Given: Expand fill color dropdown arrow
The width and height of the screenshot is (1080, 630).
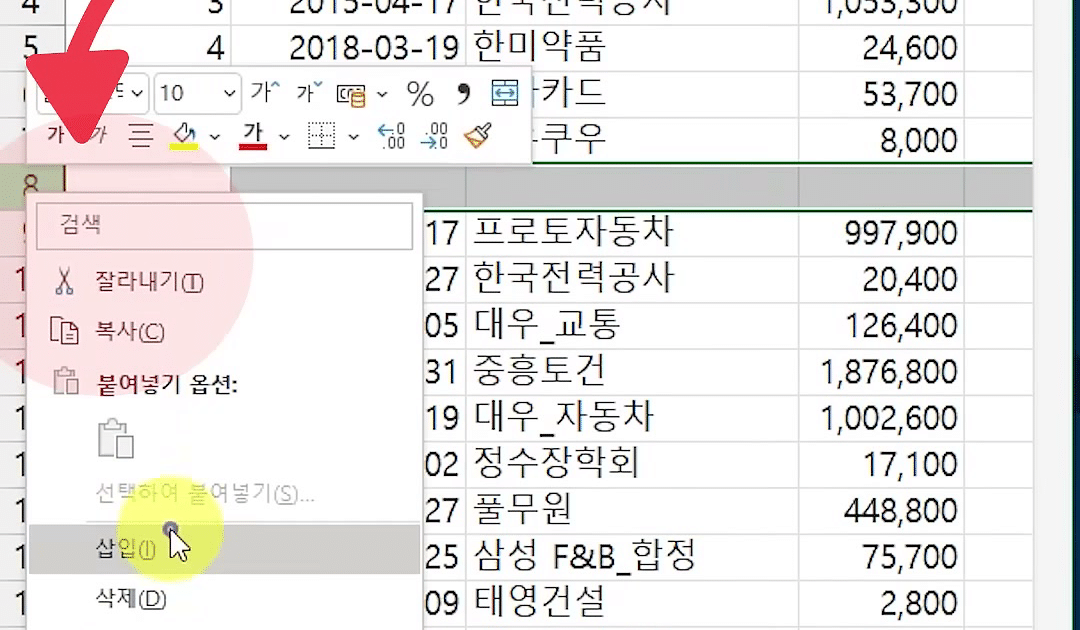Looking at the screenshot, I should pyautogui.click(x=215, y=137).
